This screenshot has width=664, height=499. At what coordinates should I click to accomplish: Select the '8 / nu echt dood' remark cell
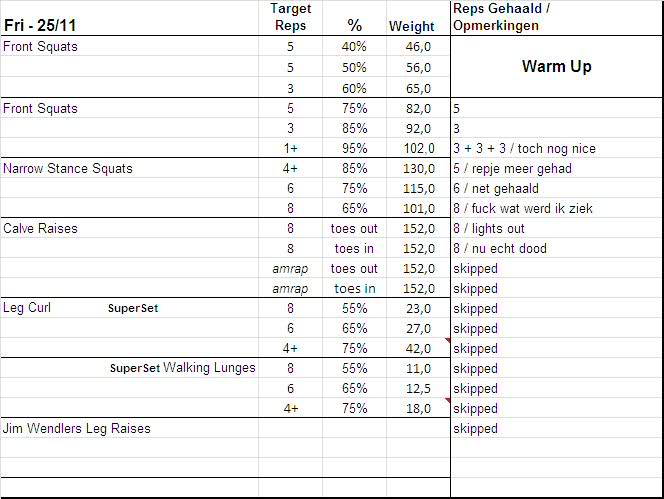pyautogui.click(x=500, y=248)
